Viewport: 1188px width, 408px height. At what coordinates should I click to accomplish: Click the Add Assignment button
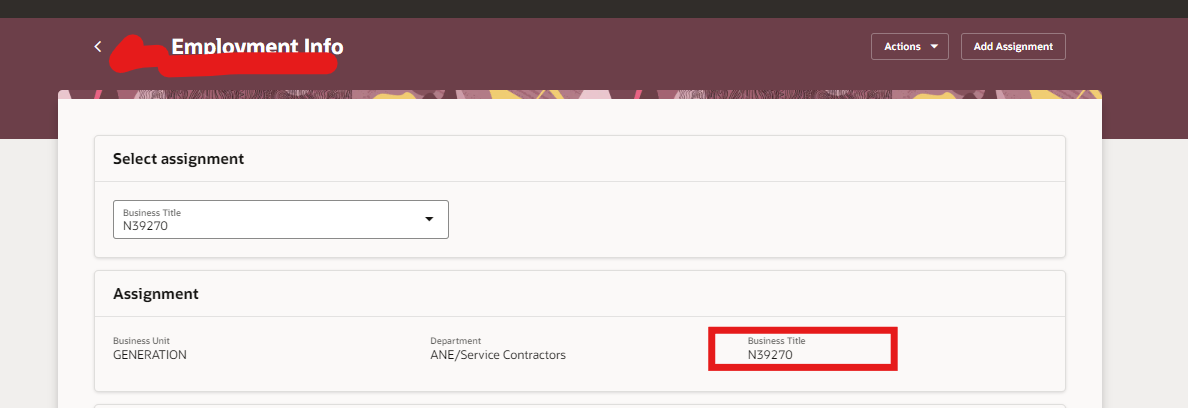tap(1013, 46)
